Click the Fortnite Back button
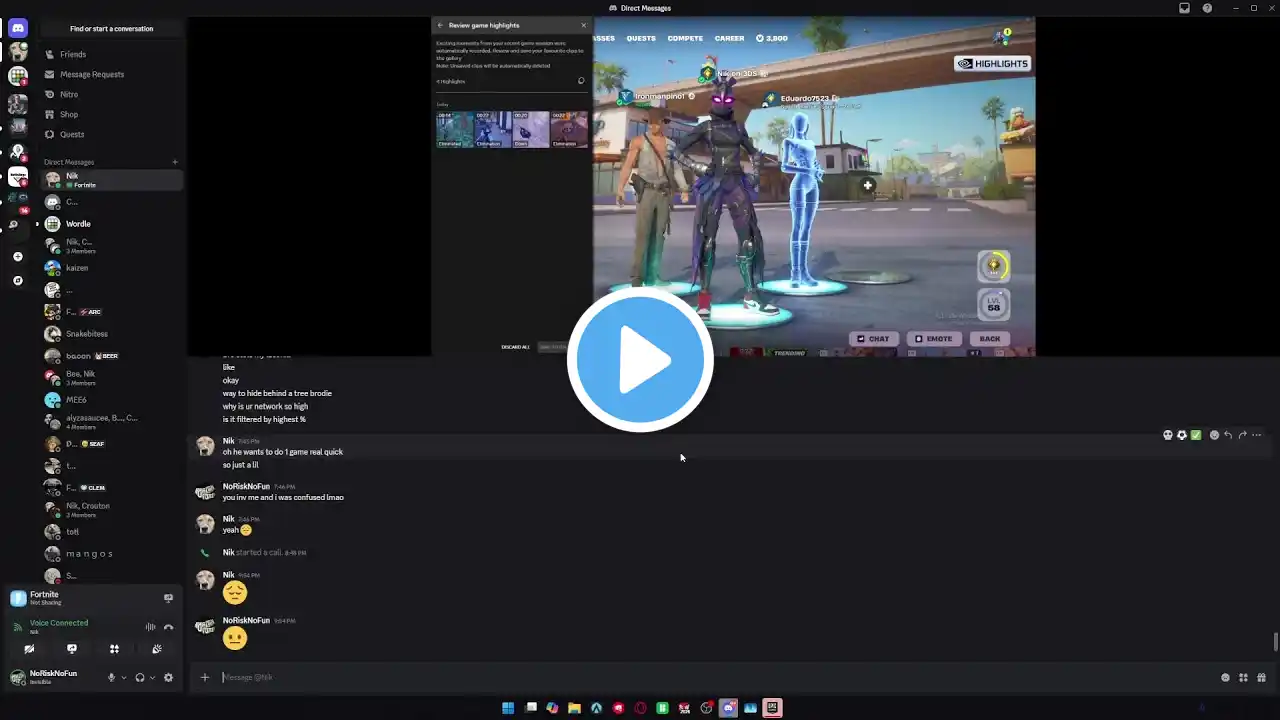The height and width of the screenshot is (720, 1280). pos(990,338)
